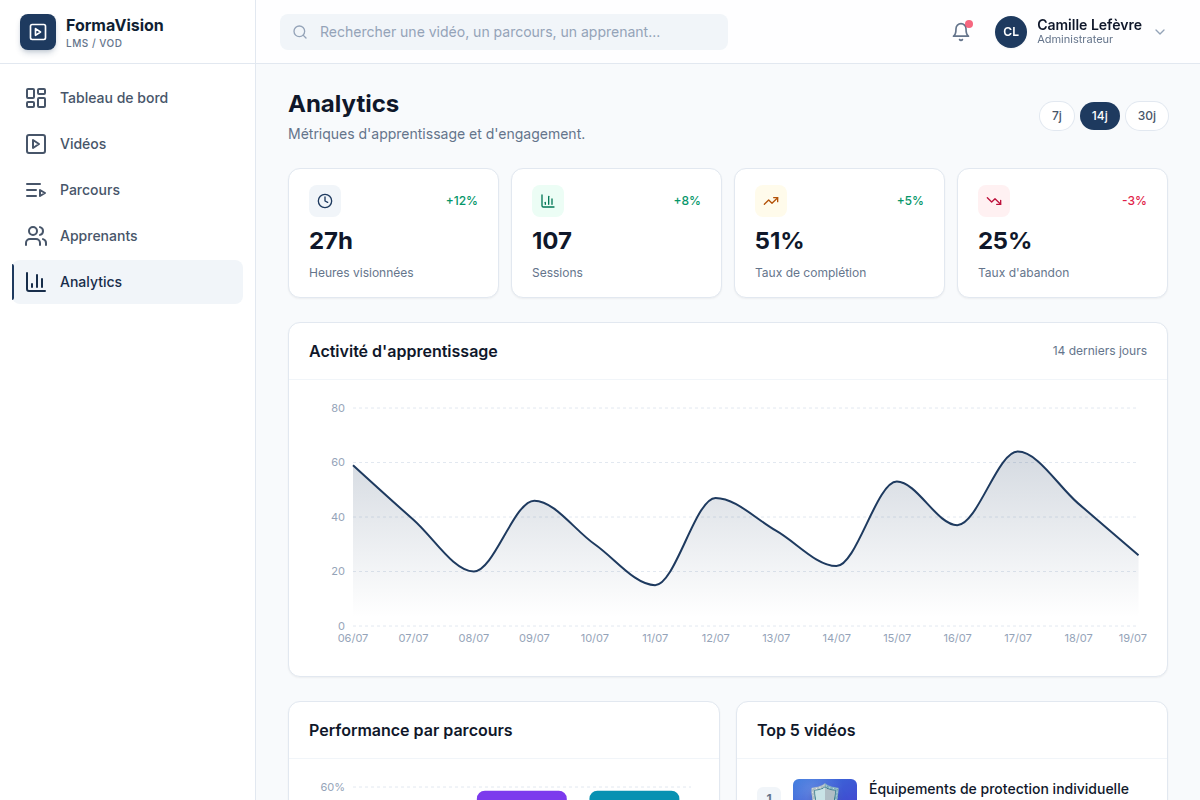Click the Analytics bar chart sidebar icon
Image resolution: width=1200 pixels, height=800 pixels.
tap(36, 282)
